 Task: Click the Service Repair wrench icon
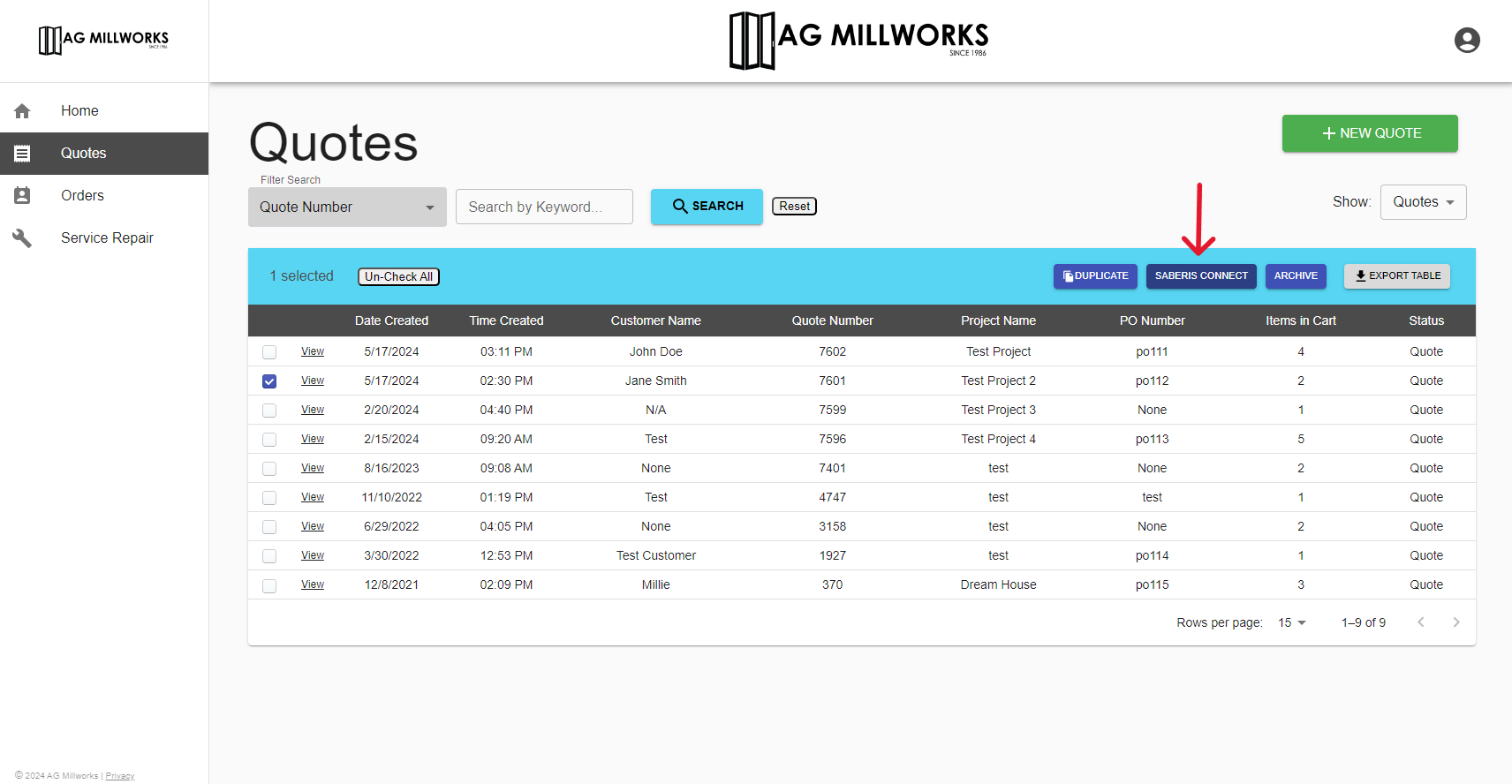(22, 238)
